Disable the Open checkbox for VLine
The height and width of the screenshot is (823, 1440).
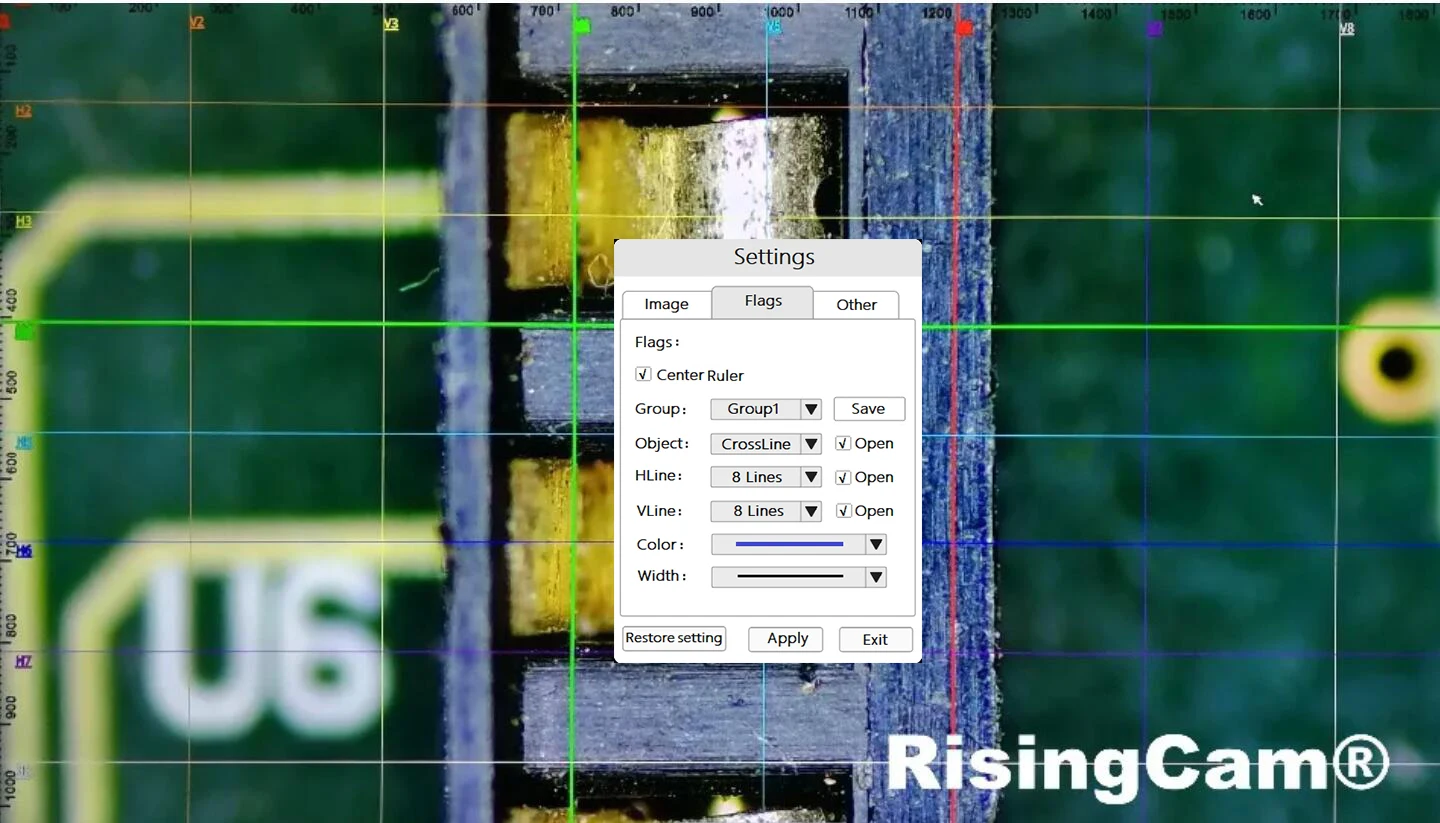tap(843, 511)
